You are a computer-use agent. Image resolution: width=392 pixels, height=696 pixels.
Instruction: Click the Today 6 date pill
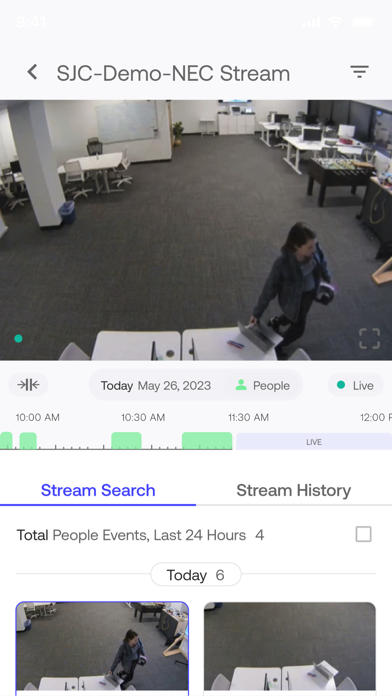pos(196,575)
